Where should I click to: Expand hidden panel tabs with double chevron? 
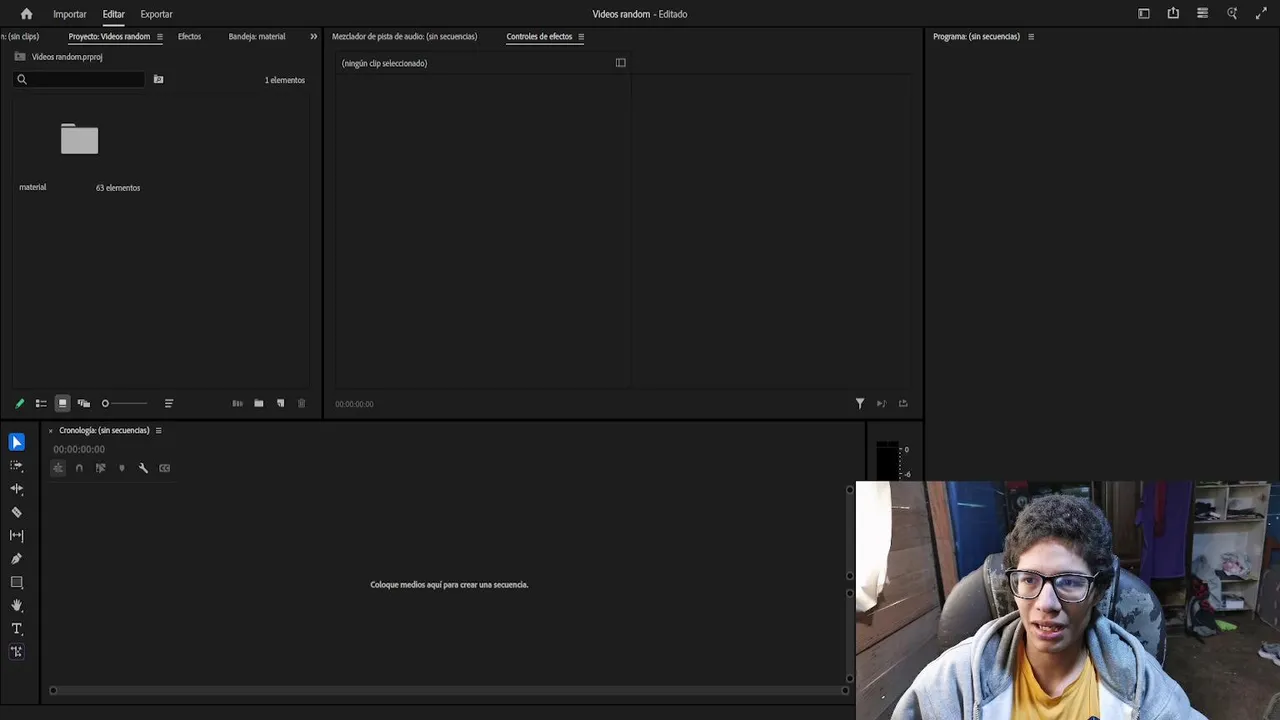pos(313,37)
